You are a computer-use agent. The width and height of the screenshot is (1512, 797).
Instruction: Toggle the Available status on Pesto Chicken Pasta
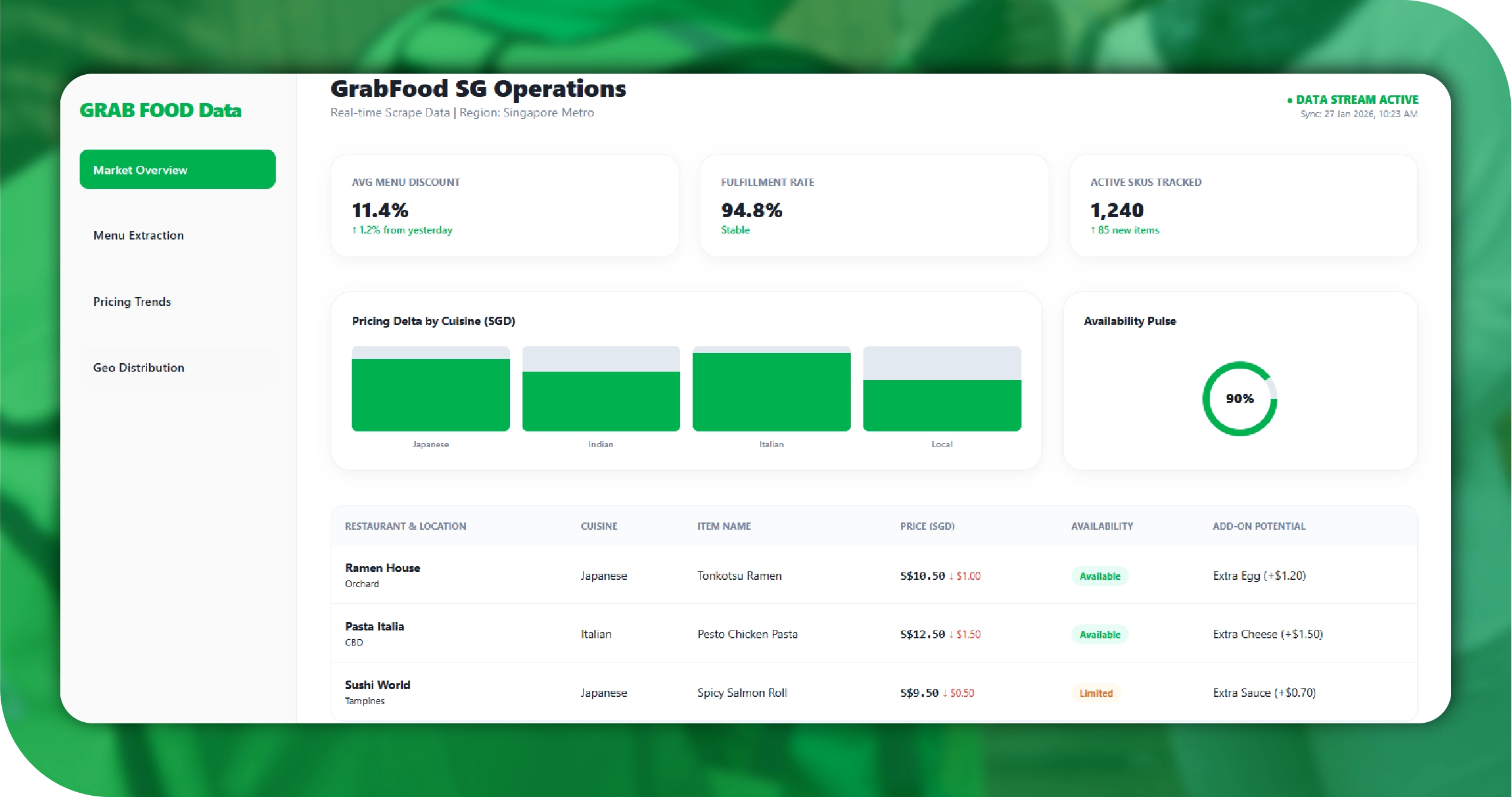coord(1099,635)
